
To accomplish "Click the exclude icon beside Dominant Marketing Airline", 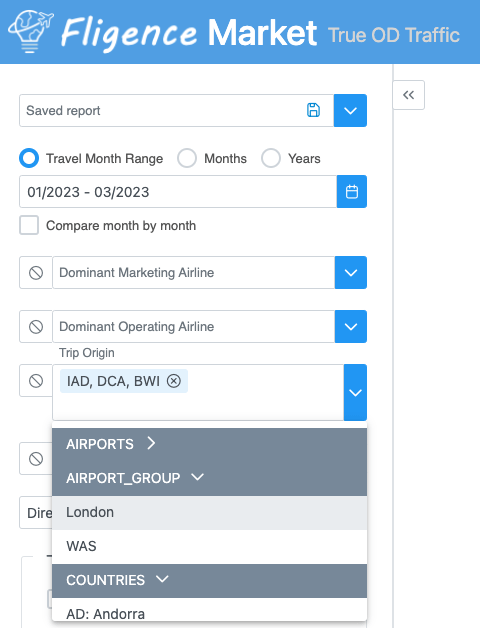I will [36, 273].
